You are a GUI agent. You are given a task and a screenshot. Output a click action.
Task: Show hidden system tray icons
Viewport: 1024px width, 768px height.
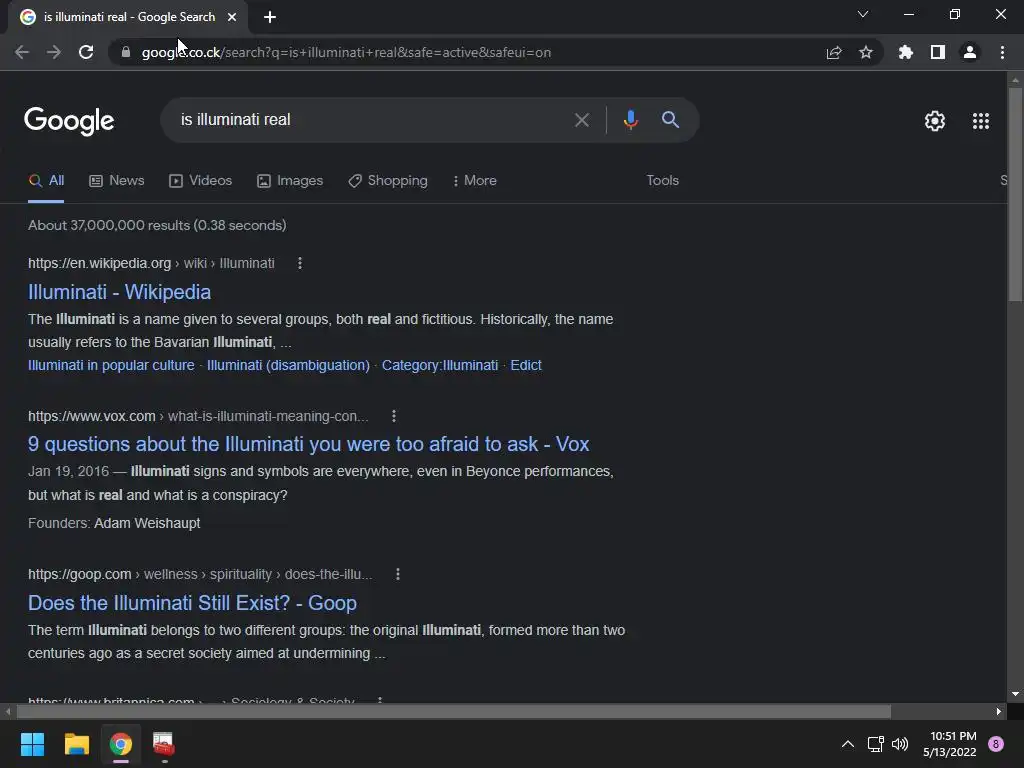[848, 744]
